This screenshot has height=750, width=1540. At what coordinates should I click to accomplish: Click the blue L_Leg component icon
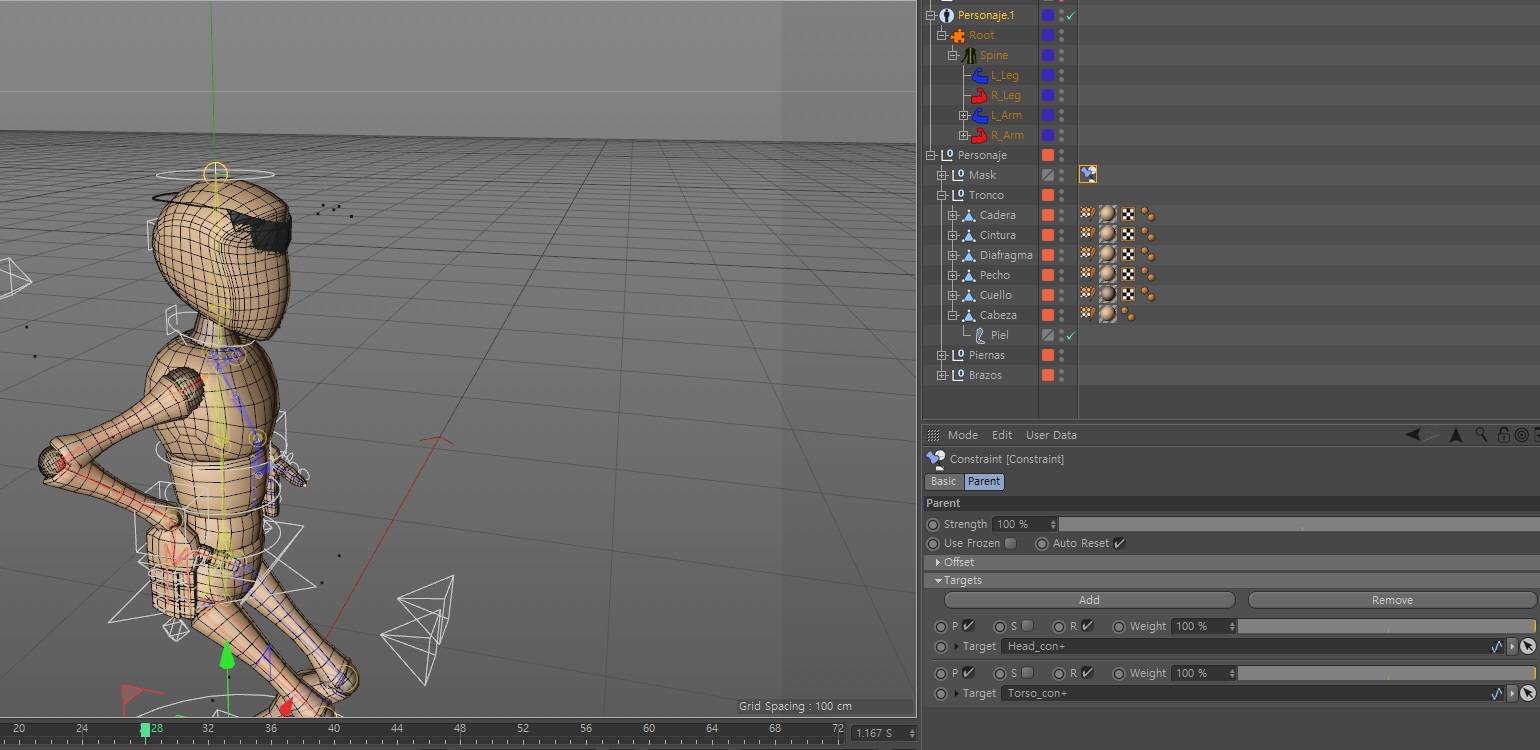(x=980, y=75)
